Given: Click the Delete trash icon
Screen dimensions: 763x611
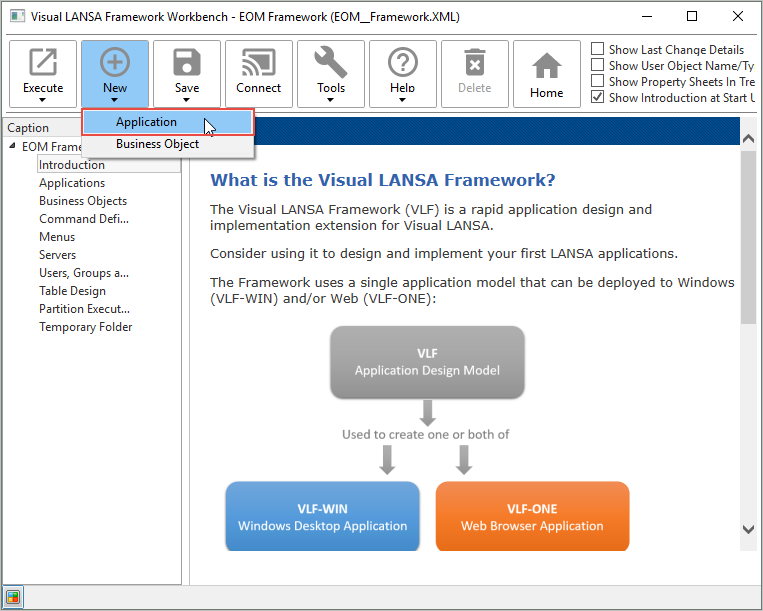Looking at the screenshot, I should 474,62.
